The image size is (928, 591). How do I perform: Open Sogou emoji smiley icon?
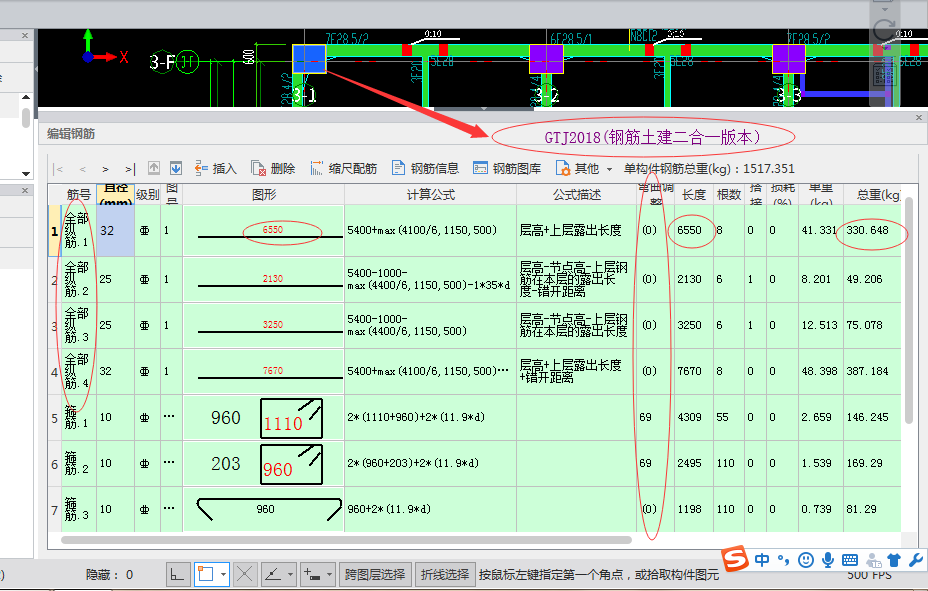pos(805,560)
